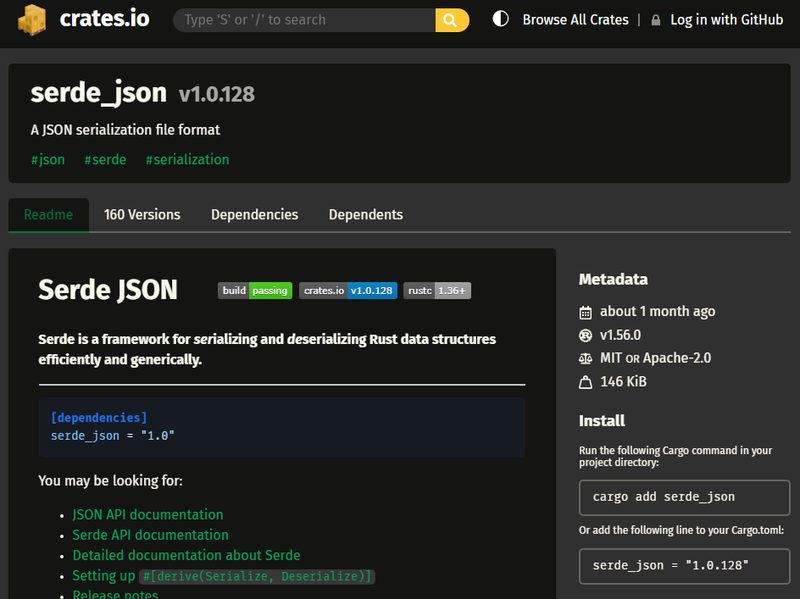Viewport: 800px width, 599px height.
Task: Switch to the Dependents tab
Action: pos(366,215)
